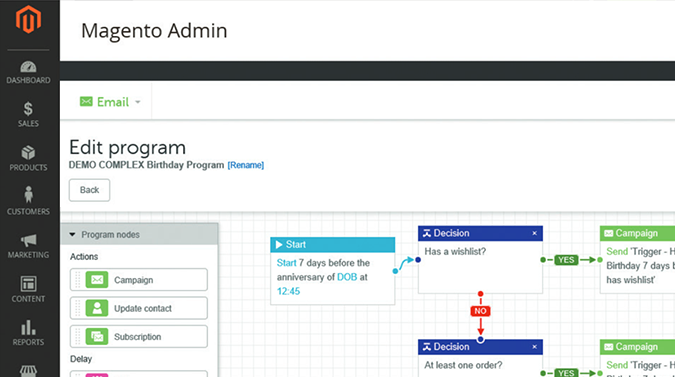Select the Campaign action node
Screen dimensions: 675x377
[139, 280]
